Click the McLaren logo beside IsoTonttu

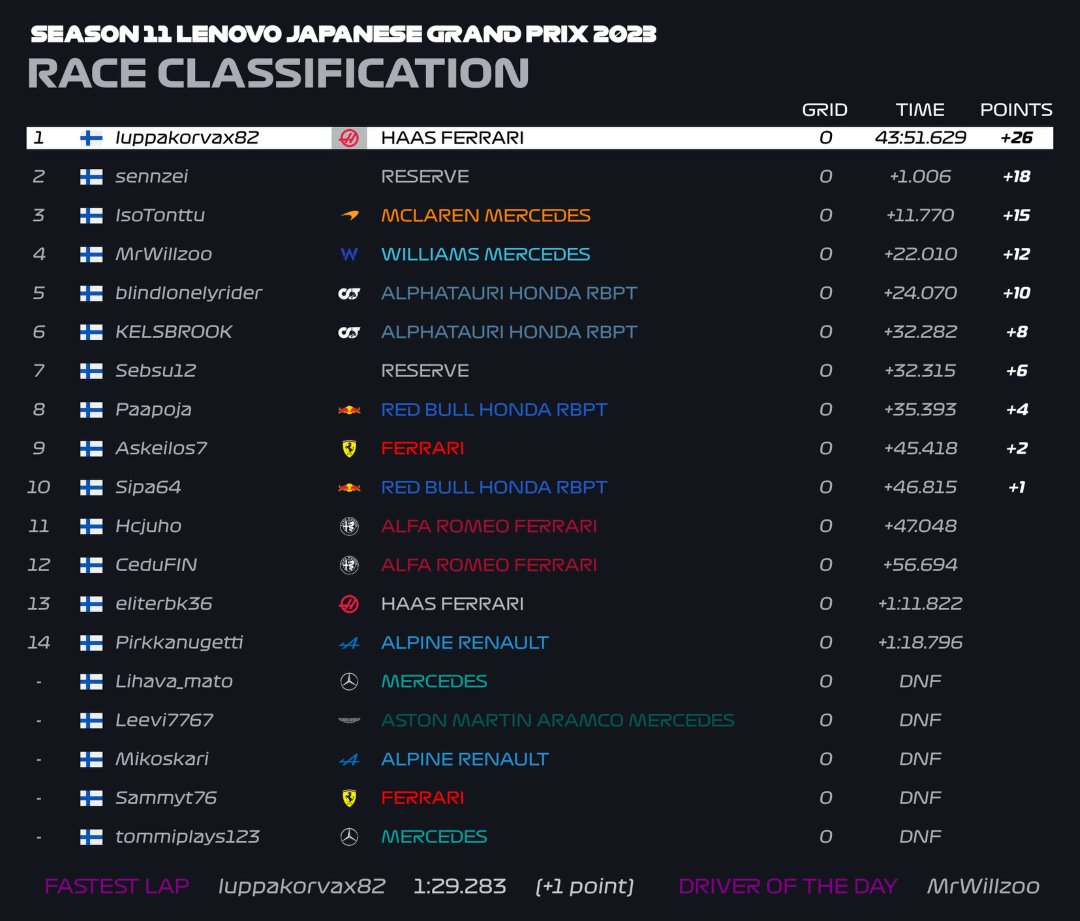coord(349,216)
